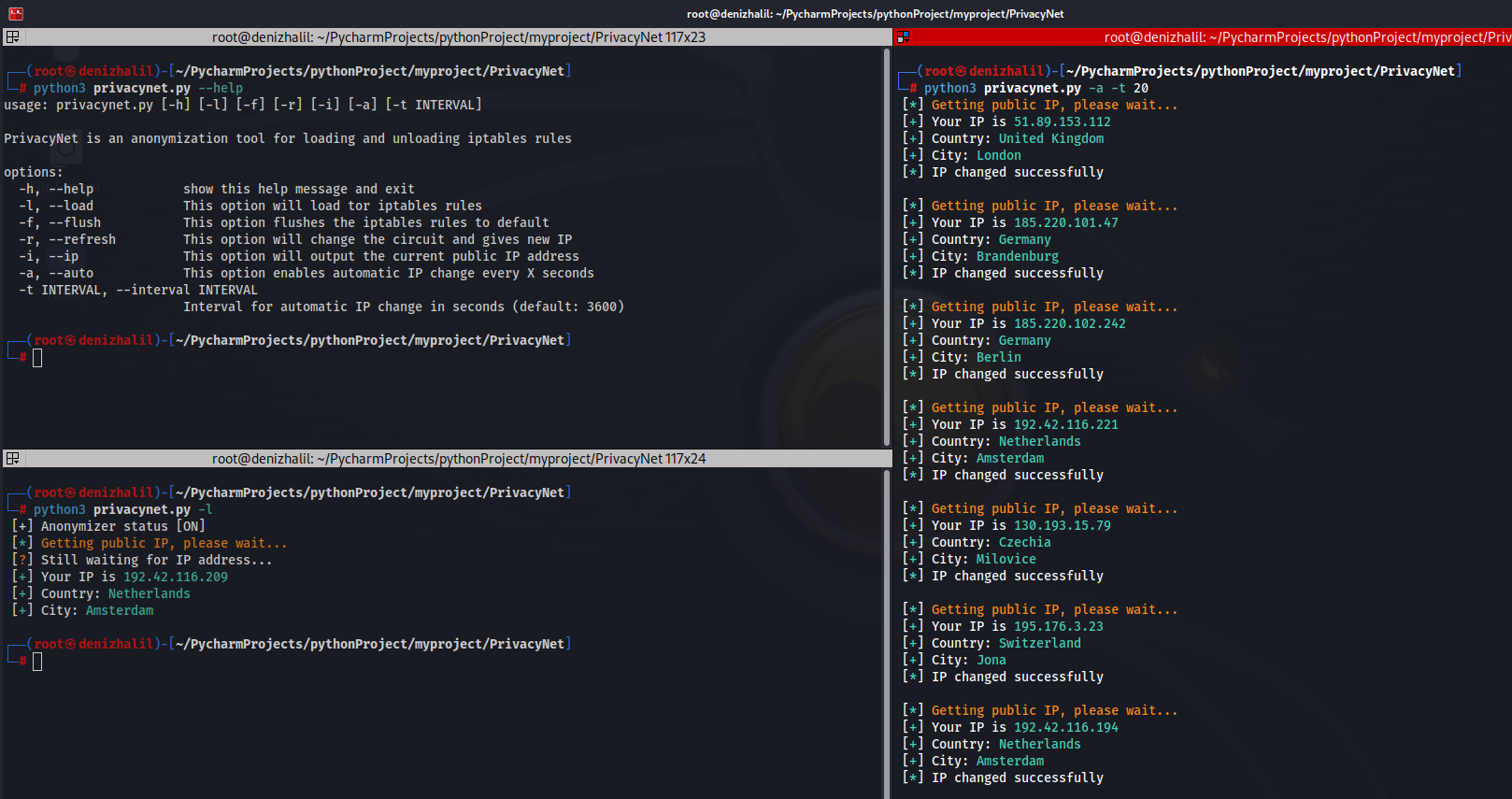This screenshot has width=1512, height=799.
Task: Open the group menu icon of the 117x23 pane
Action: 12,37
